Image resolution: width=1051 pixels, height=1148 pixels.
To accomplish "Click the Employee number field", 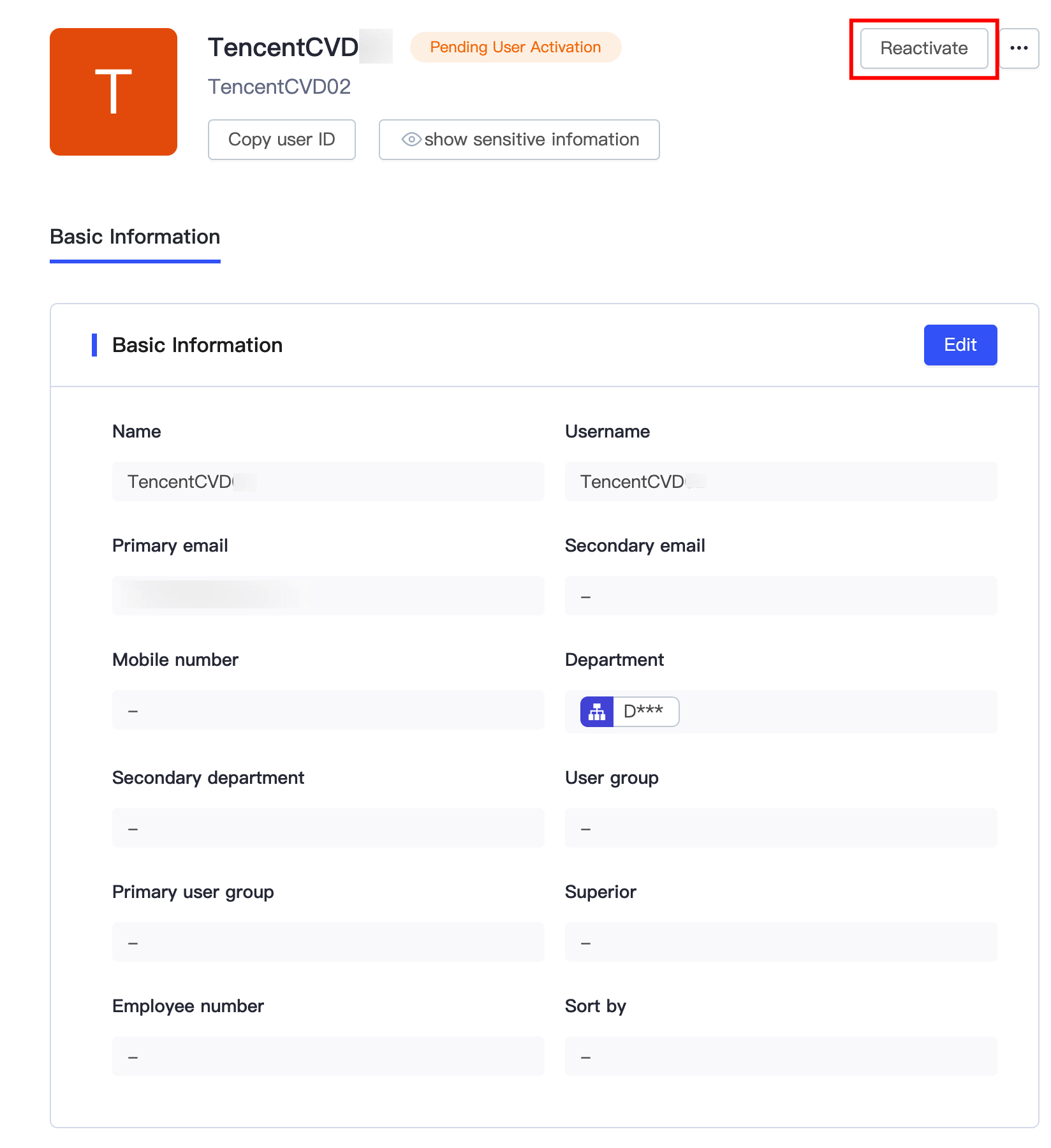I will 328,1056.
